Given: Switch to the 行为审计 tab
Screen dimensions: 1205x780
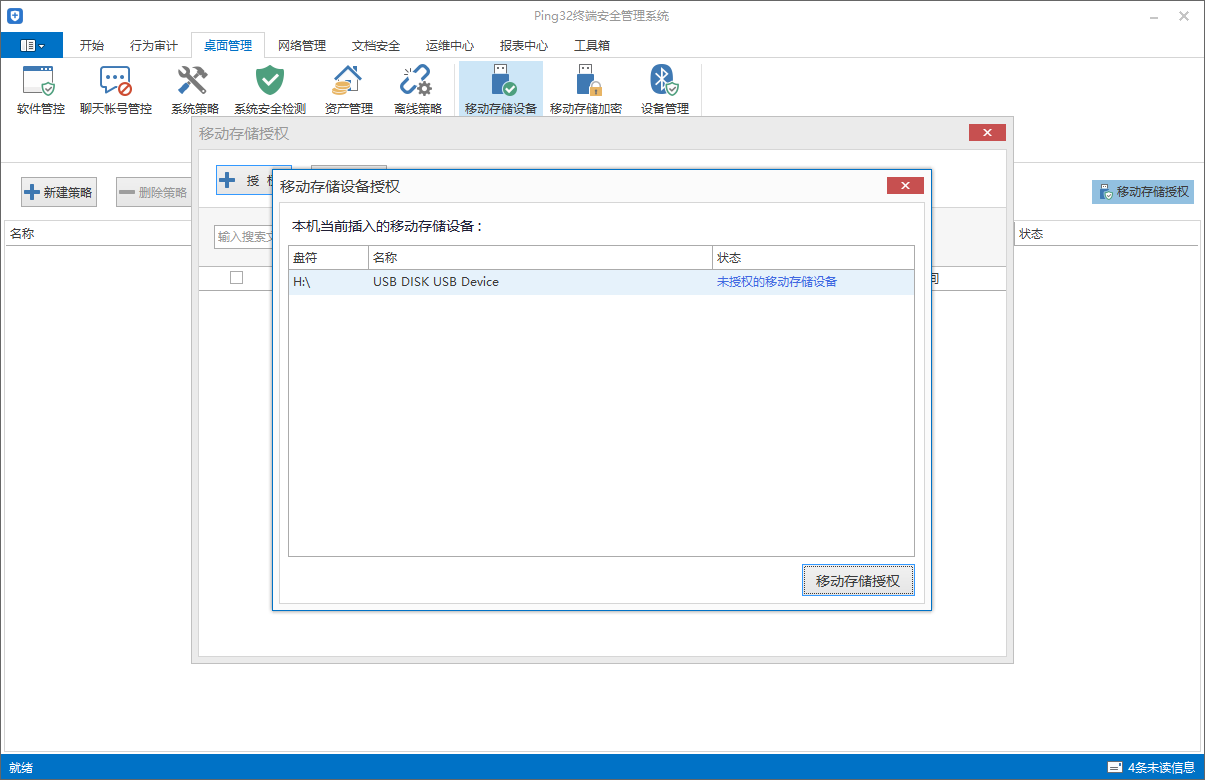Looking at the screenshot, I should click(x=154, y=46).
